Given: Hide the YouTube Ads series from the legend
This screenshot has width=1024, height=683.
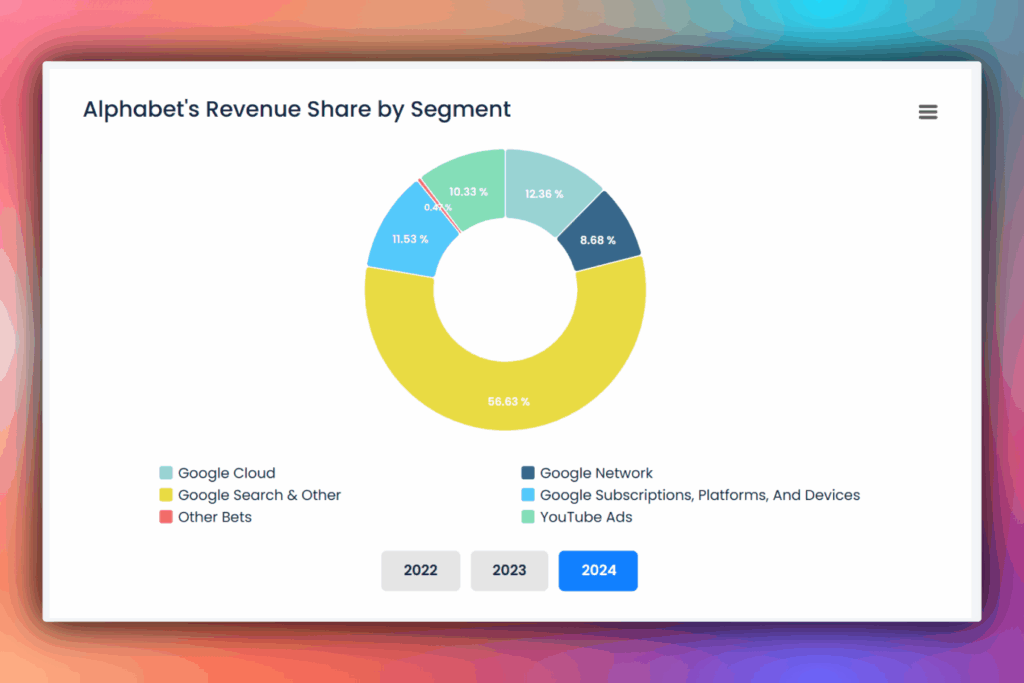Looking at the screenshot, I should click(586, 517).
